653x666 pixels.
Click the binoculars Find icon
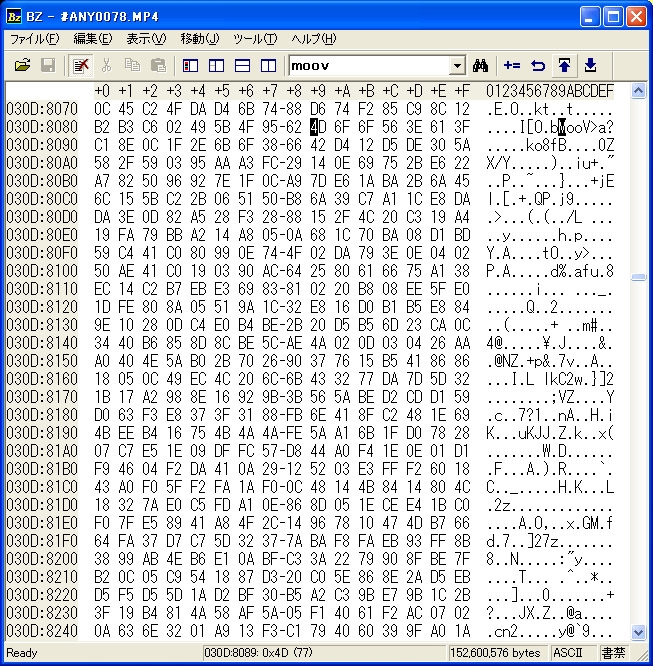[480, 65]
